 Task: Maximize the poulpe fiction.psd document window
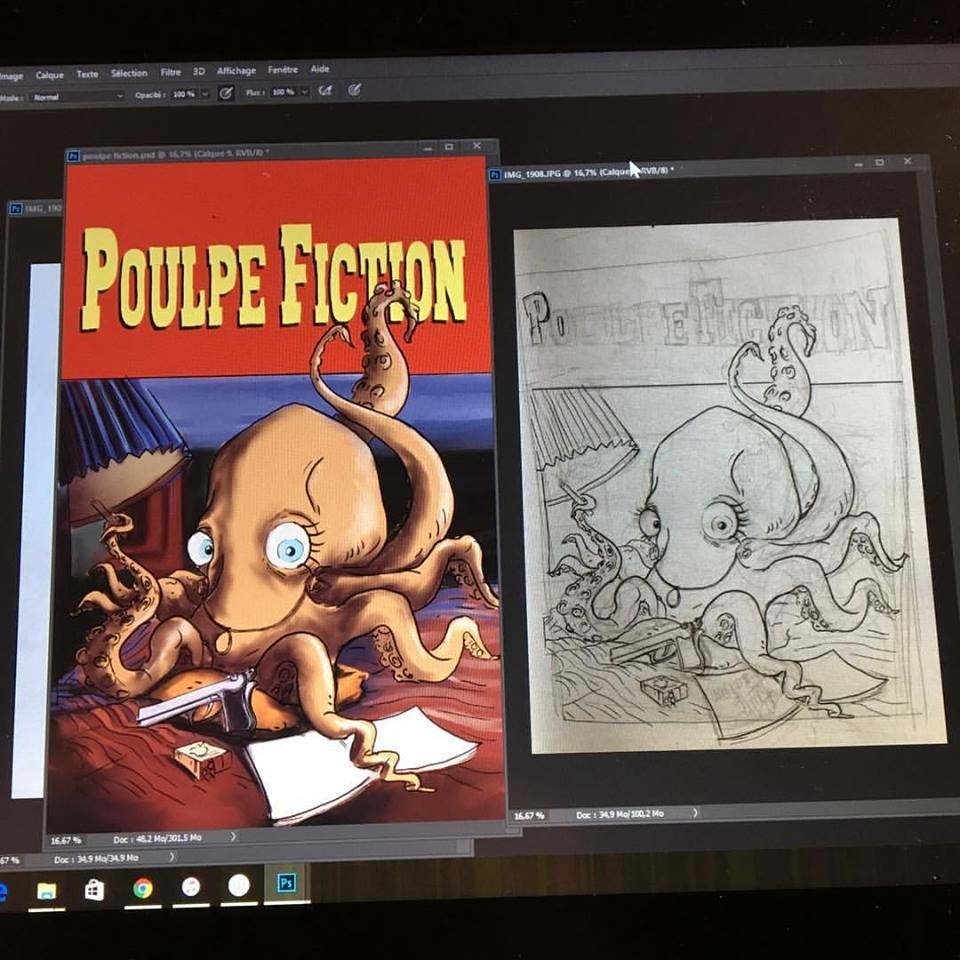tap(449, 147)
